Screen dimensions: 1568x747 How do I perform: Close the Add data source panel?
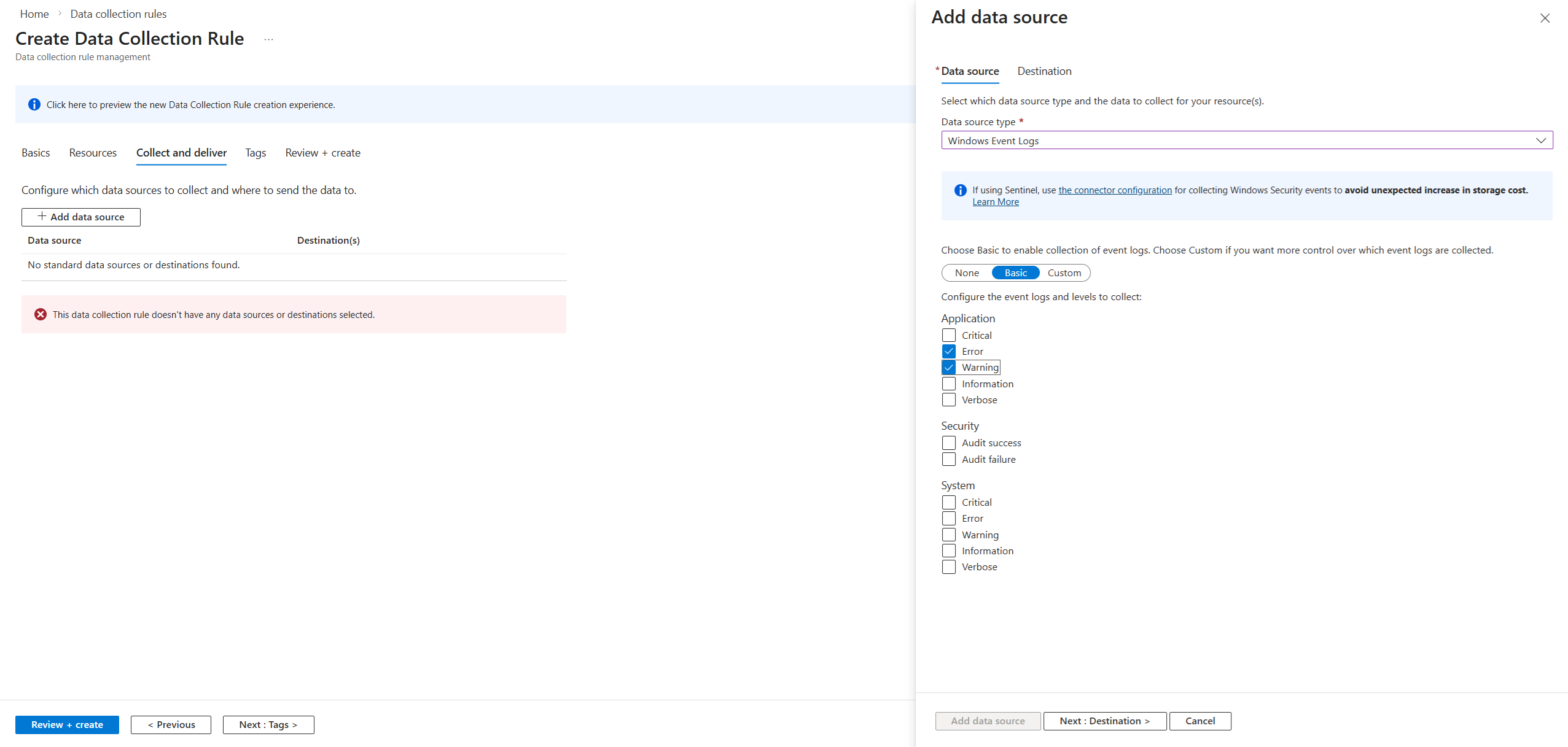1545,18
